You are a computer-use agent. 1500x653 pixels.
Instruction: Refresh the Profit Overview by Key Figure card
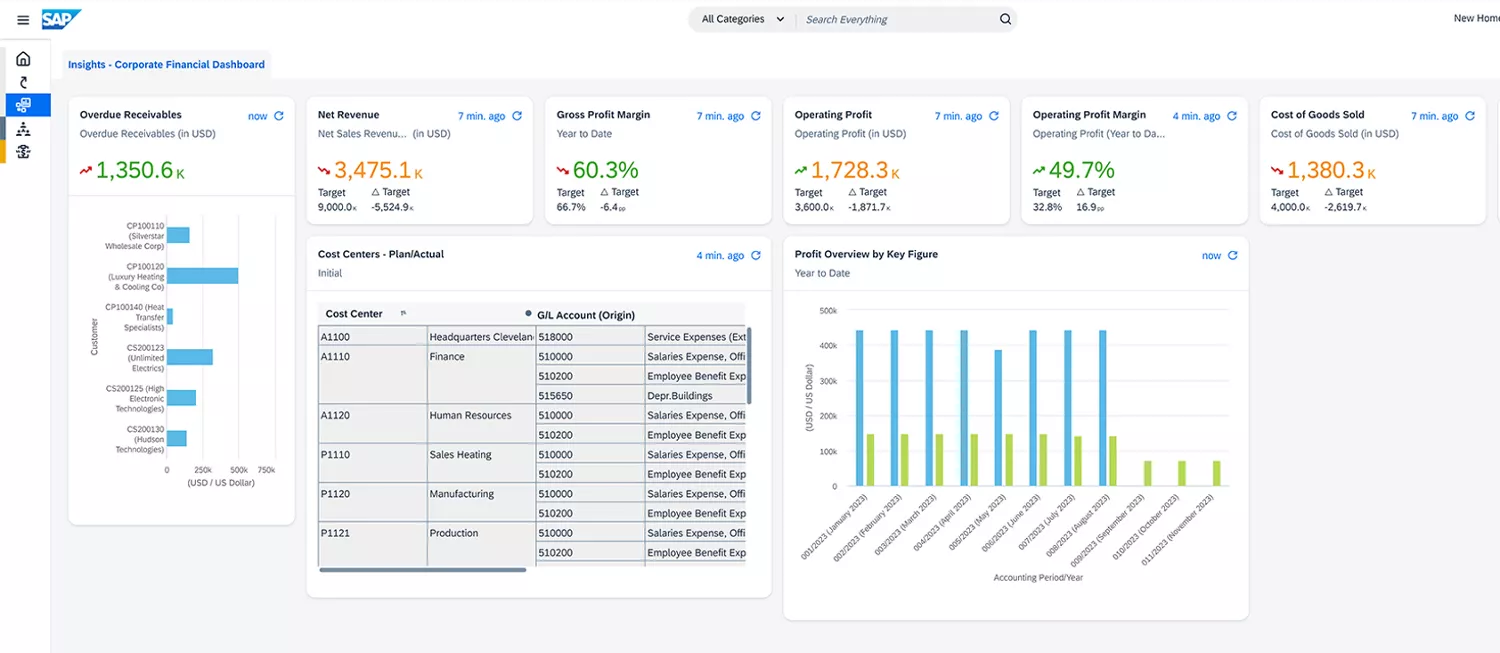pyautogui.click(x=1232, y=256)
